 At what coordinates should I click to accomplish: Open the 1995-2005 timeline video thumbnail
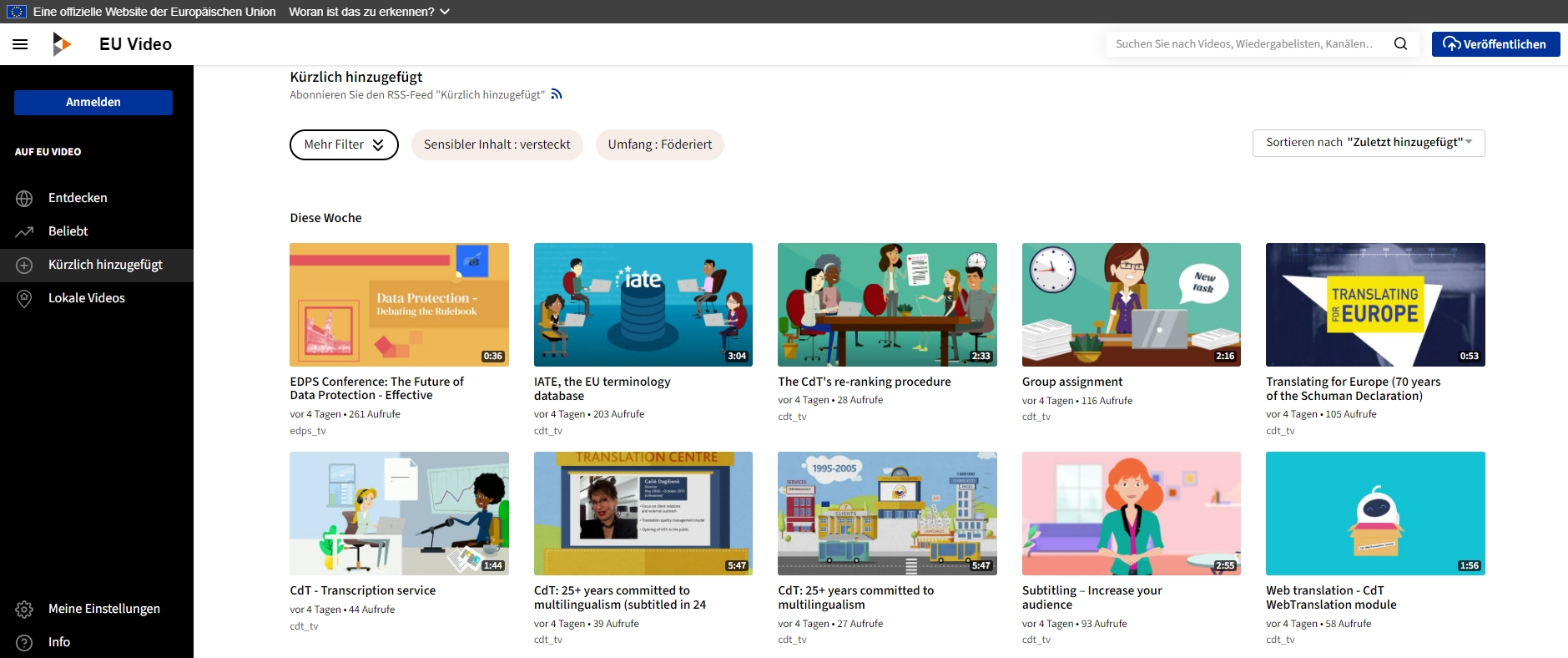click(x=887, y=514)
